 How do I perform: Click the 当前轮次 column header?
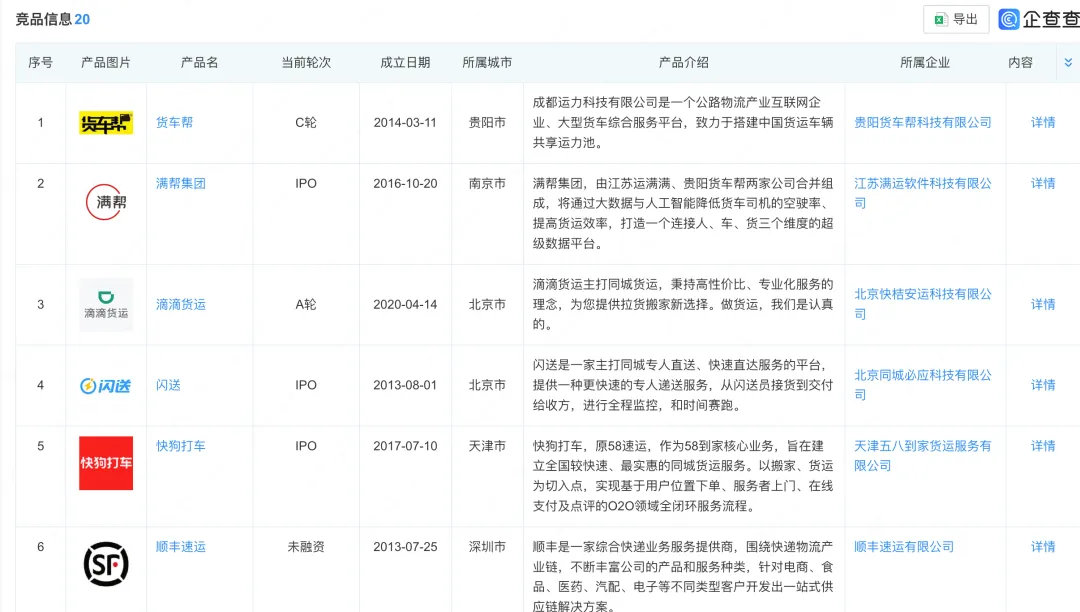pos(306,63)
